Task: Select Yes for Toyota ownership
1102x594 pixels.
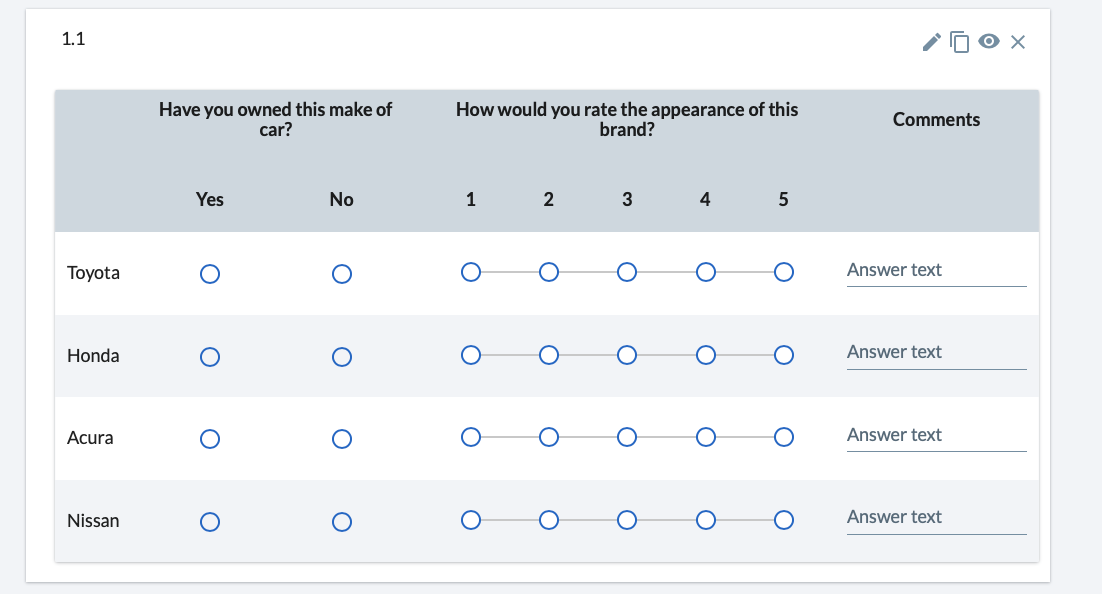Action: point(210,273)
